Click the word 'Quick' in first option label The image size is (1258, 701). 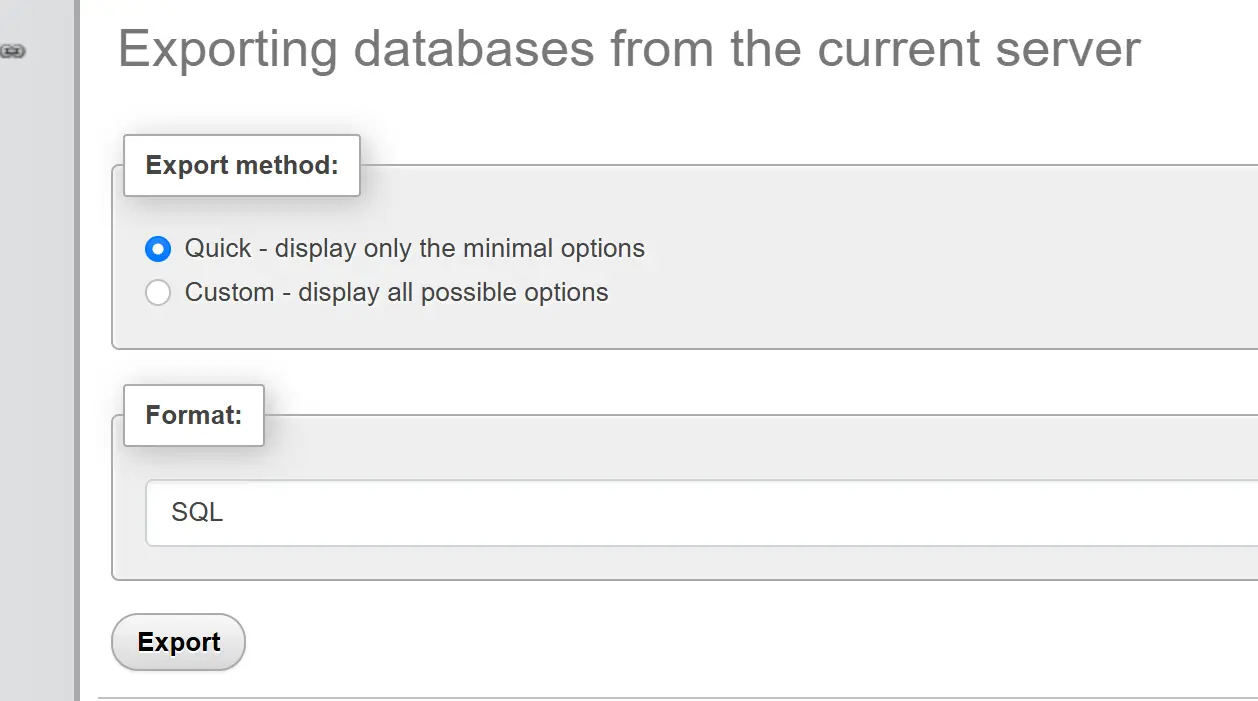coord(217,249)
